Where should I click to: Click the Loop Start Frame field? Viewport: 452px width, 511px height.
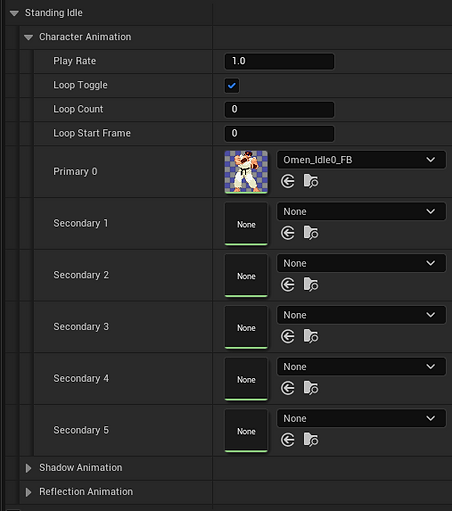279,133
